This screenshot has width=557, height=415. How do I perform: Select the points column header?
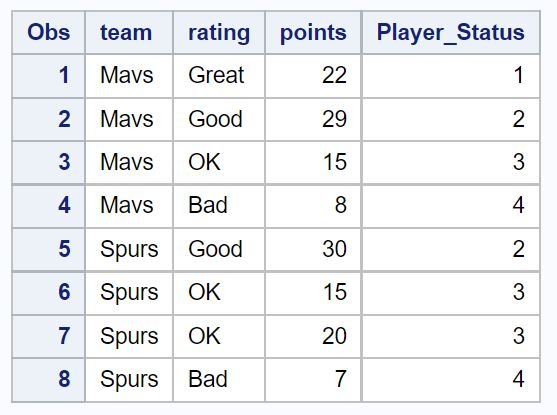point(313,33)
